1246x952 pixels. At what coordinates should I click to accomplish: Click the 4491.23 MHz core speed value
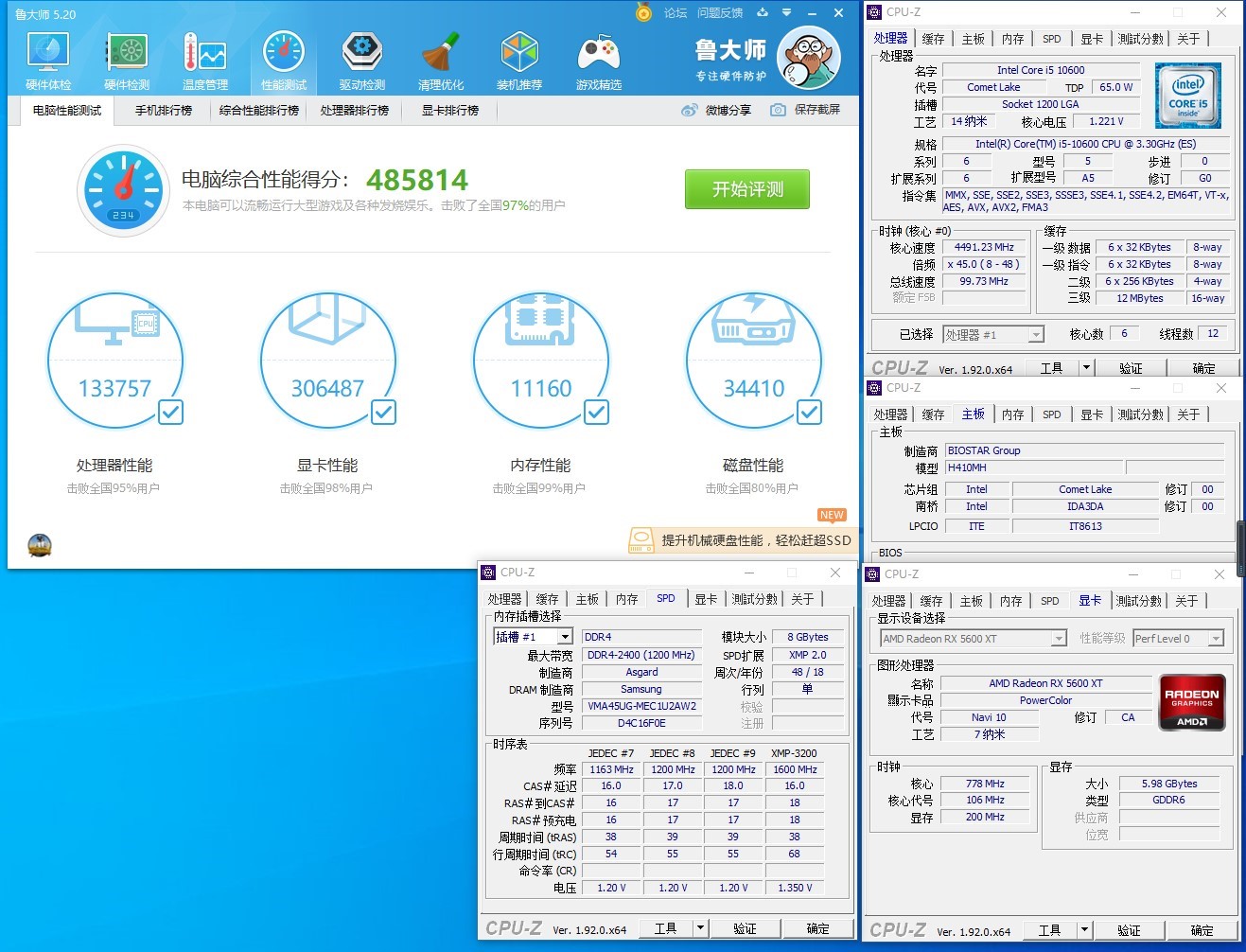click(984, 247)
